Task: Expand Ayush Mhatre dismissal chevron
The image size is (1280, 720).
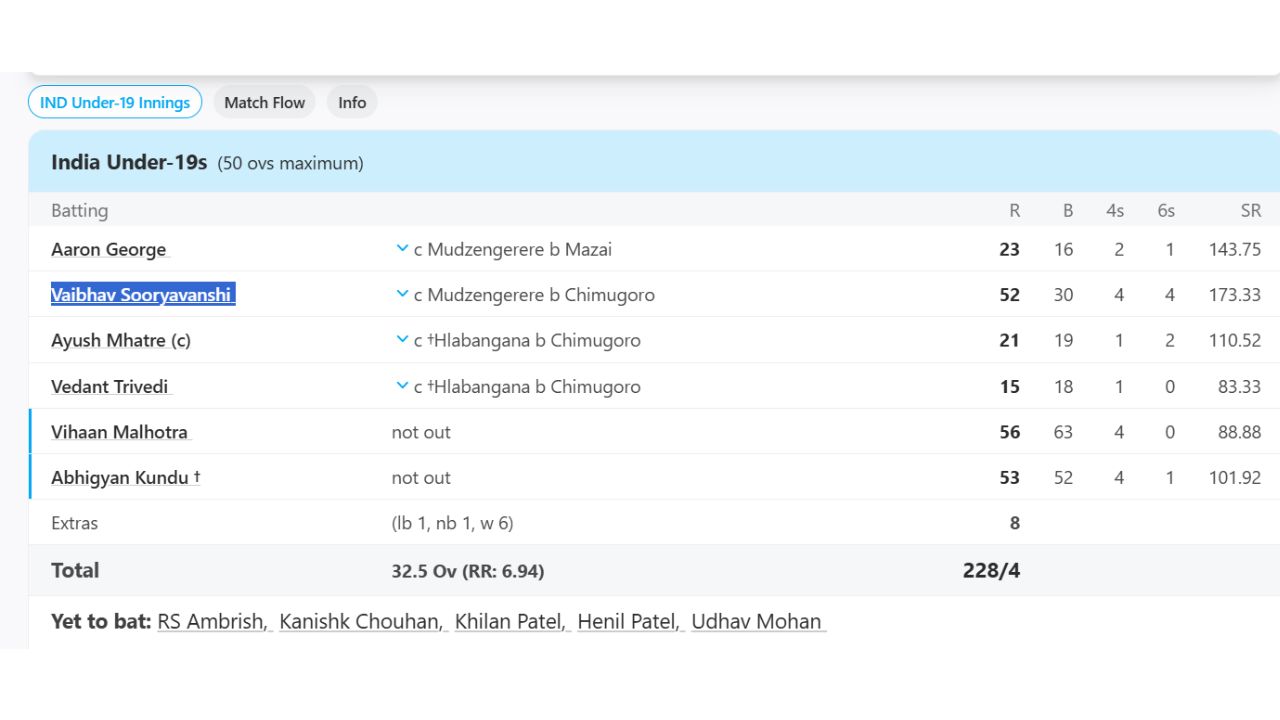Action: [x=402, y=340]
